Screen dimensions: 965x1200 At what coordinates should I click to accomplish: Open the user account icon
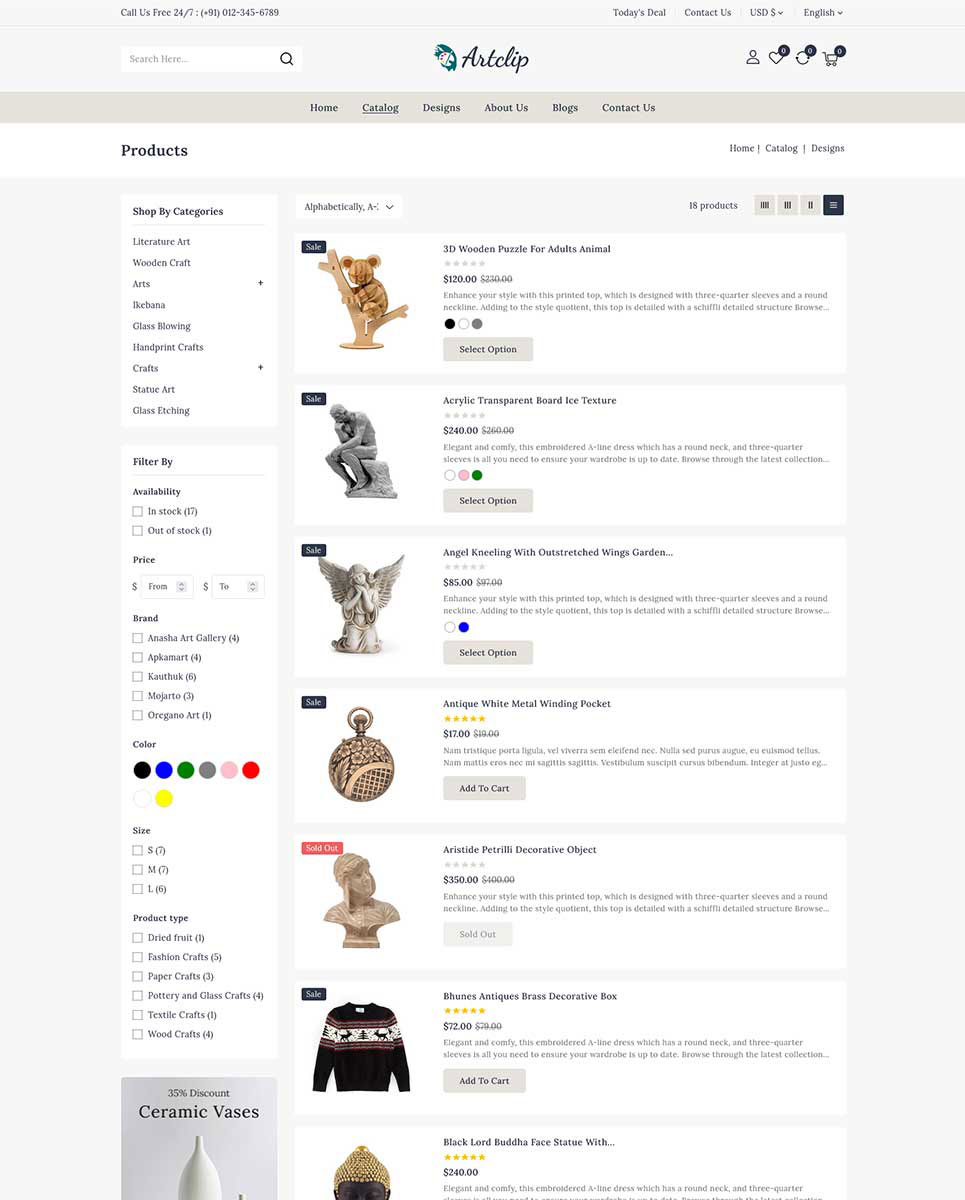point(752,58)
